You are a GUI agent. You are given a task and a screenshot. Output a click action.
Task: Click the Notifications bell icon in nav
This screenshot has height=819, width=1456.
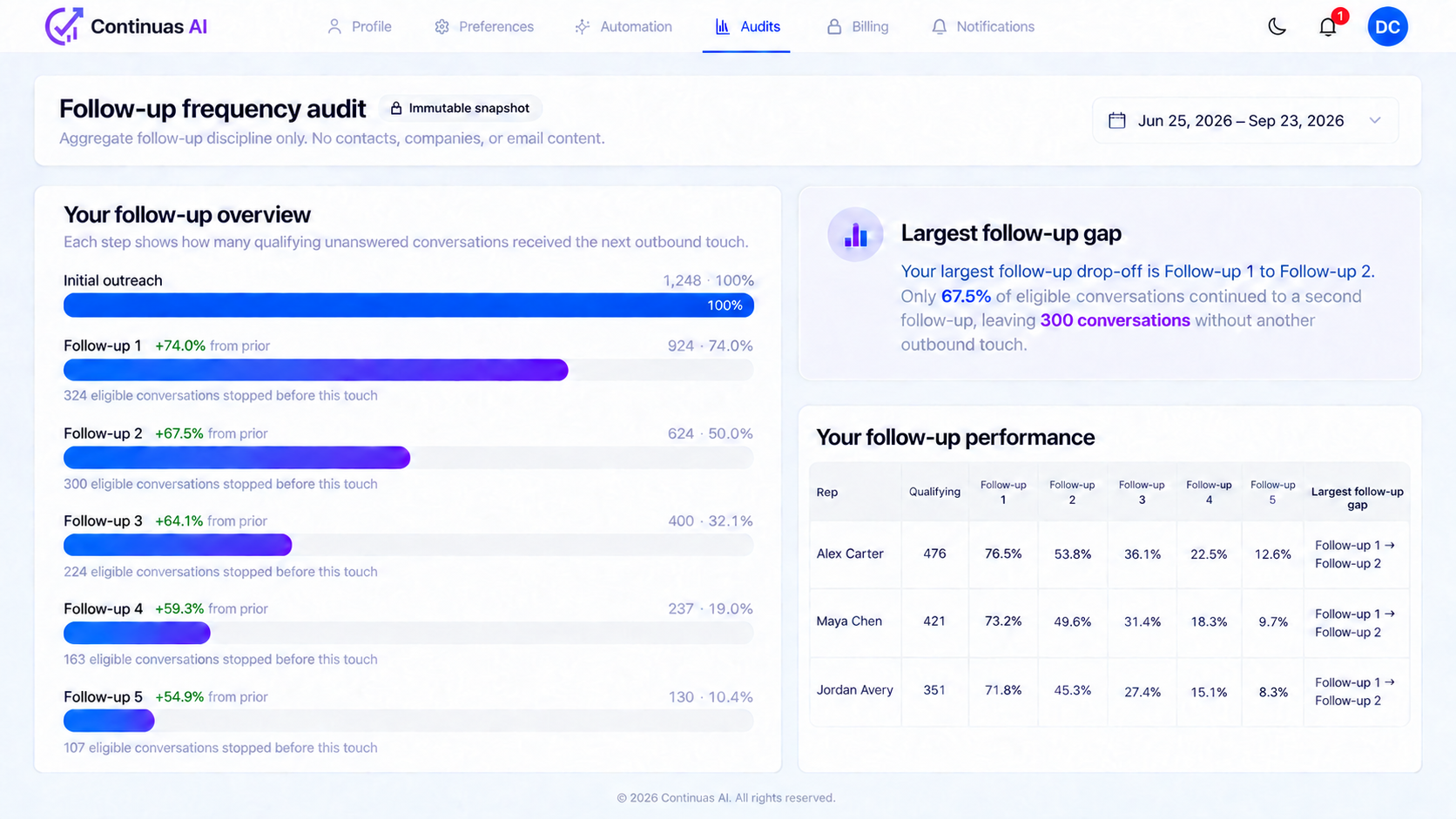(x=939, y=27)
